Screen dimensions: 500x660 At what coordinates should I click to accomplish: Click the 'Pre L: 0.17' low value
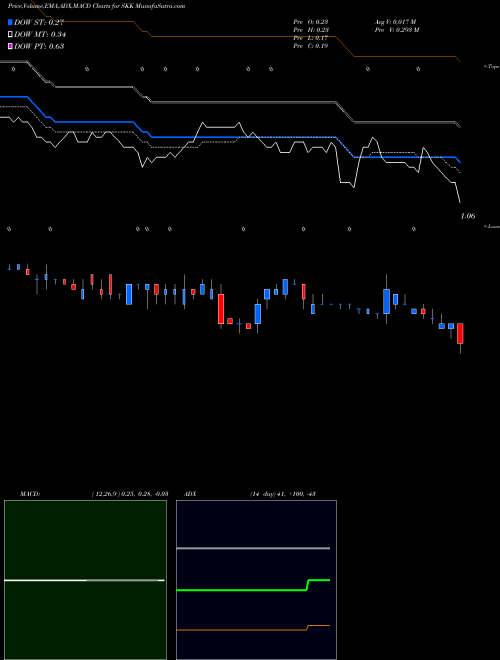point(311,38)
